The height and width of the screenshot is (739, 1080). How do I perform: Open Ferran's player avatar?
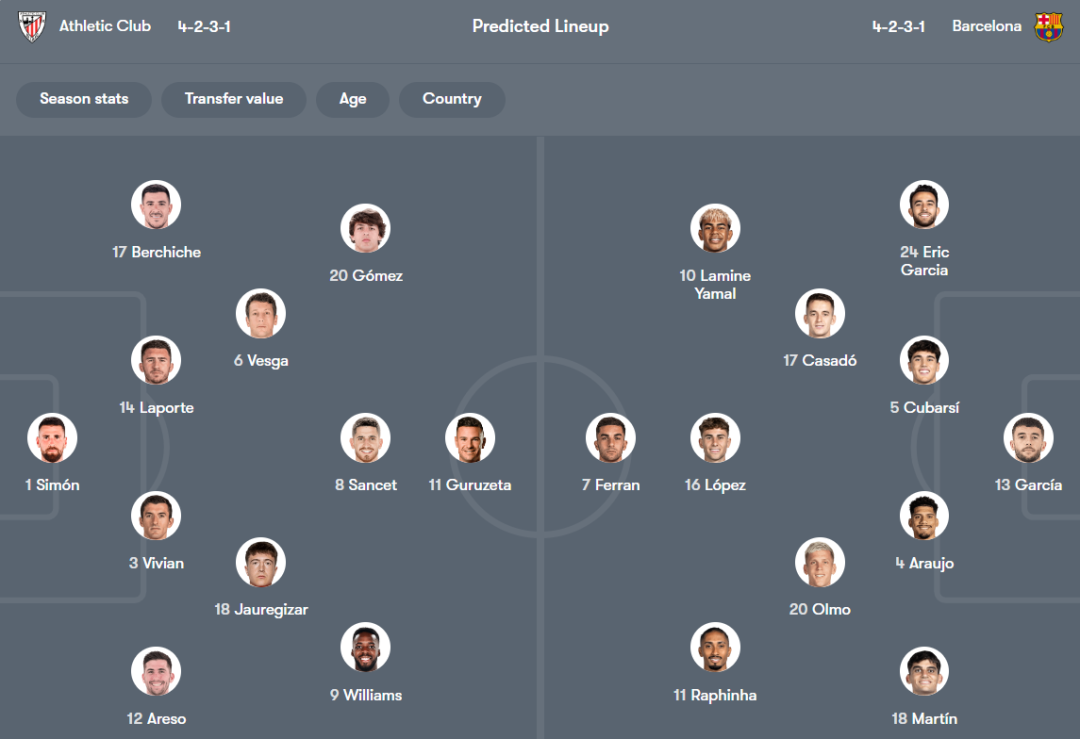tap(611, 438)
